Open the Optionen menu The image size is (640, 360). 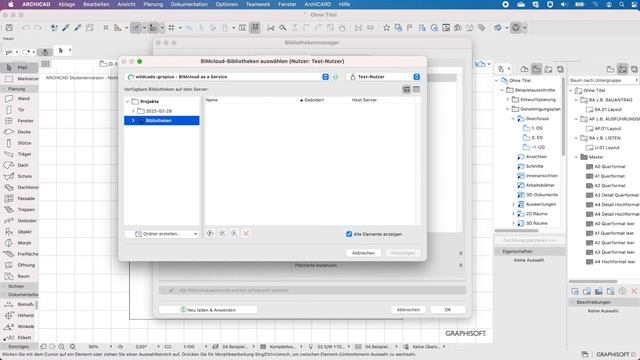pyautogui.click(x=227, y=4)
